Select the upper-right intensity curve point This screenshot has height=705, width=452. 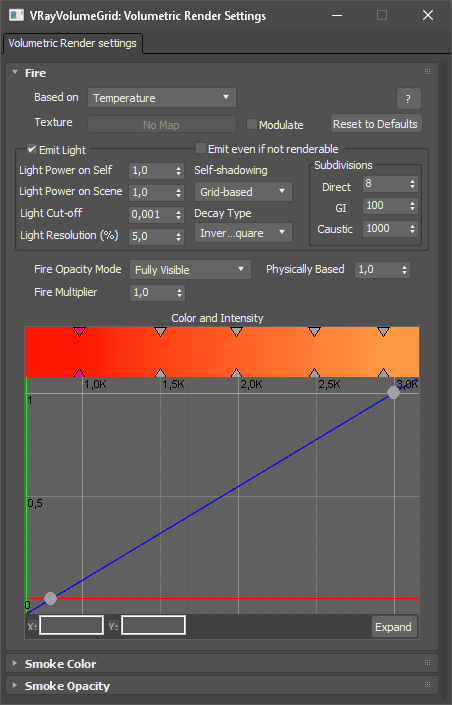(x=393, y=393)
